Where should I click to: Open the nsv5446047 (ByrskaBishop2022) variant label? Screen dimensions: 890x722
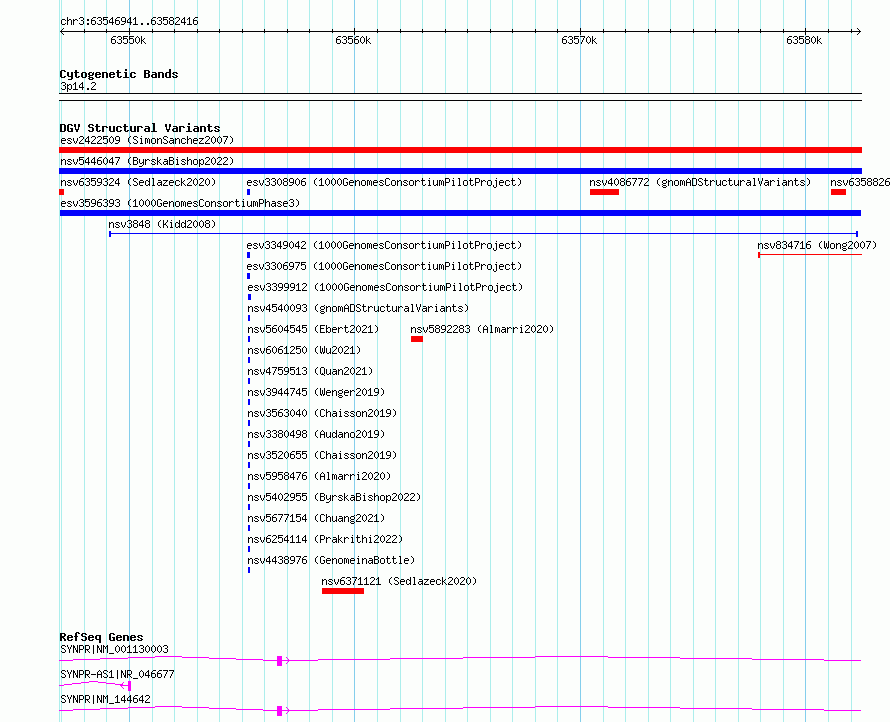pos(147,161)
